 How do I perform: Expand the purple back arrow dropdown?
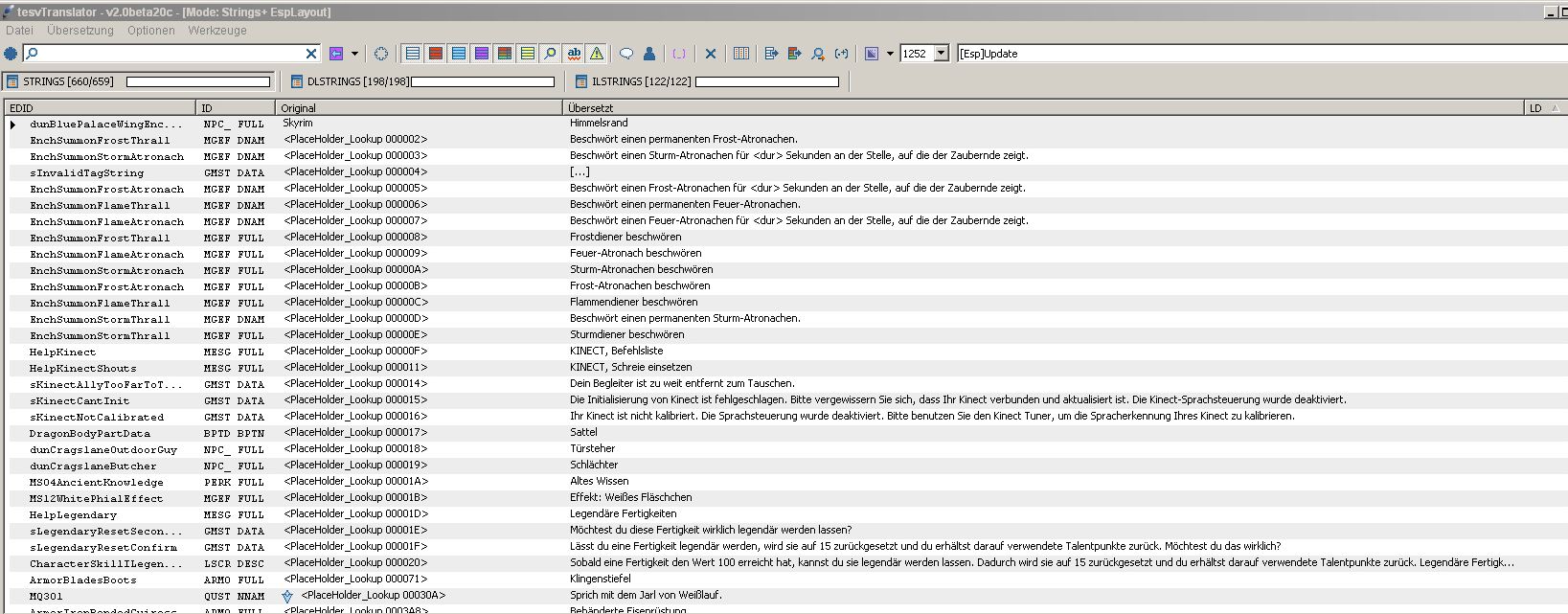(354, 54)
